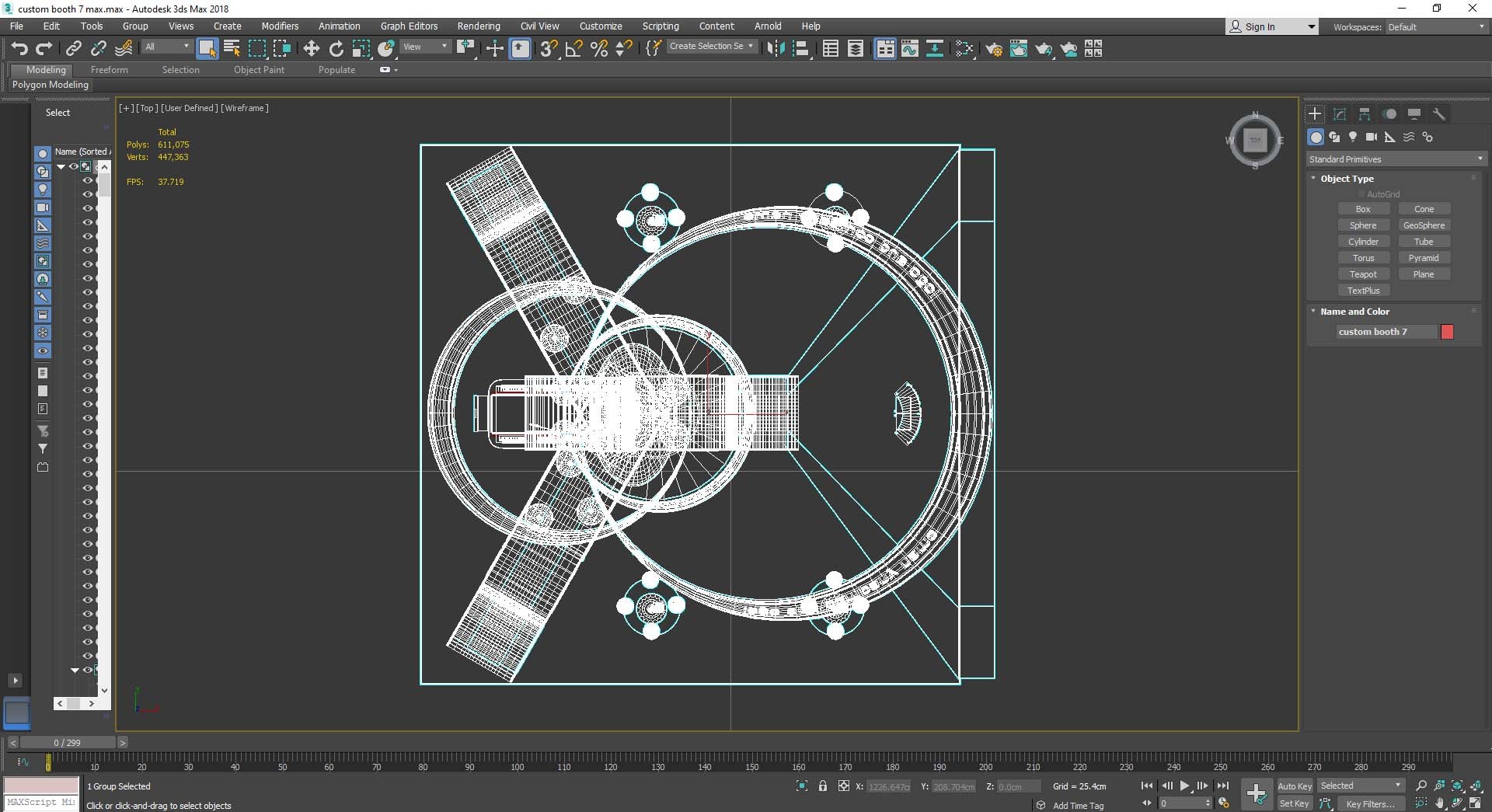Switch to the Freeform ribbon tab
1492x812 pixels.
pyautogui.click(x=110, y=70)
